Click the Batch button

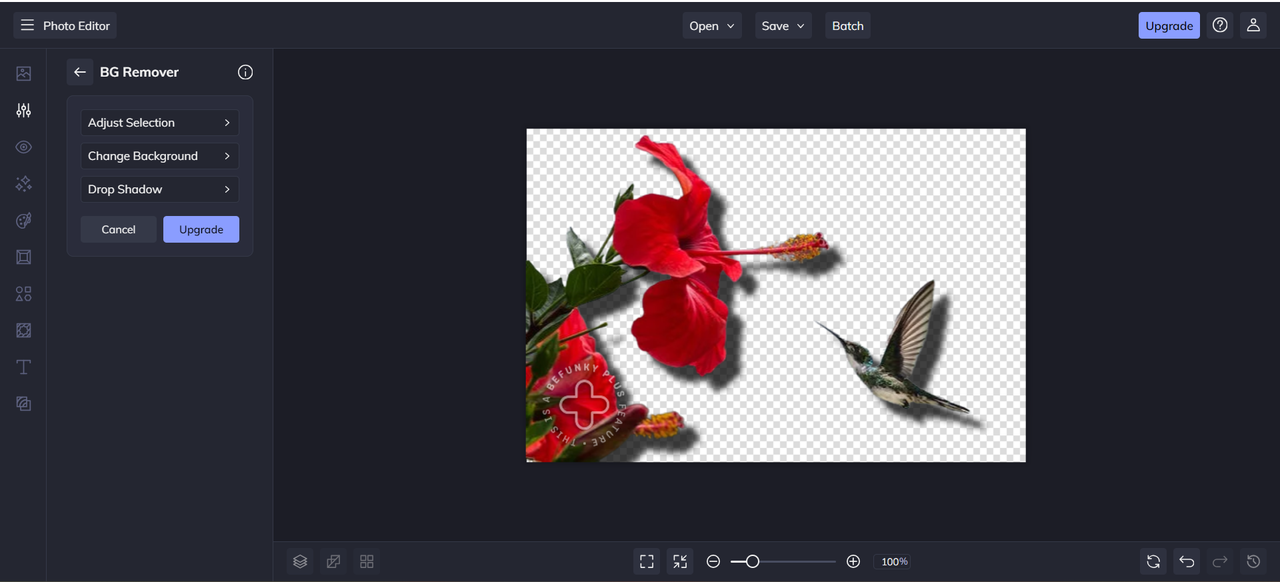pyautogui.click(x=848, y=26)
